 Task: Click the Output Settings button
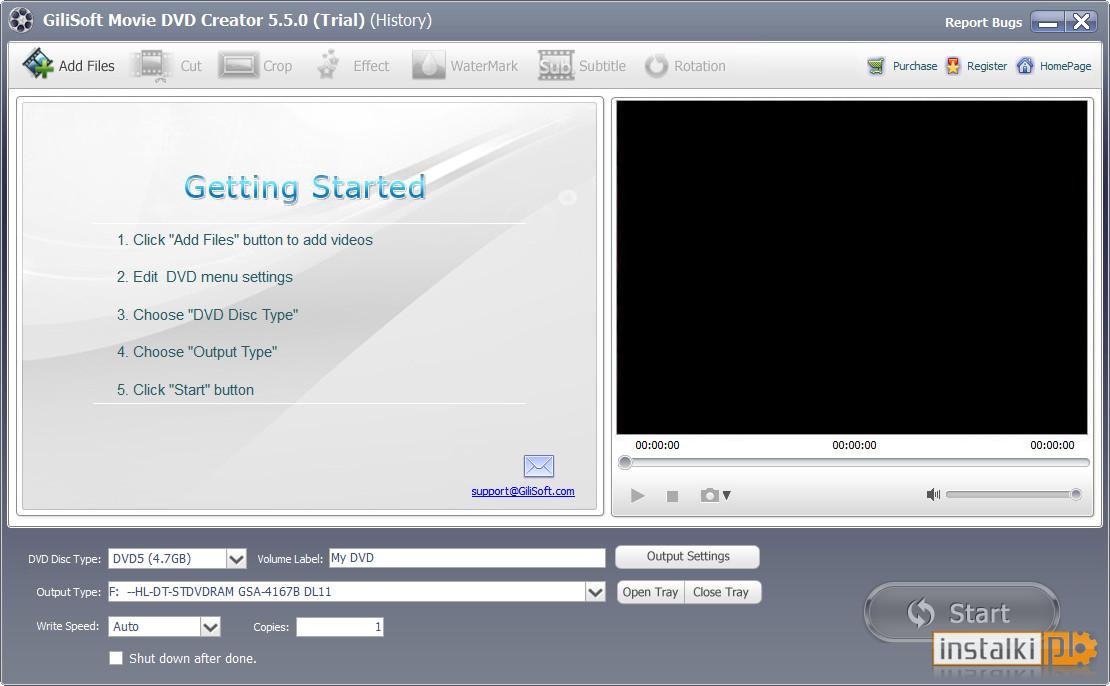[x=687, y=556]
